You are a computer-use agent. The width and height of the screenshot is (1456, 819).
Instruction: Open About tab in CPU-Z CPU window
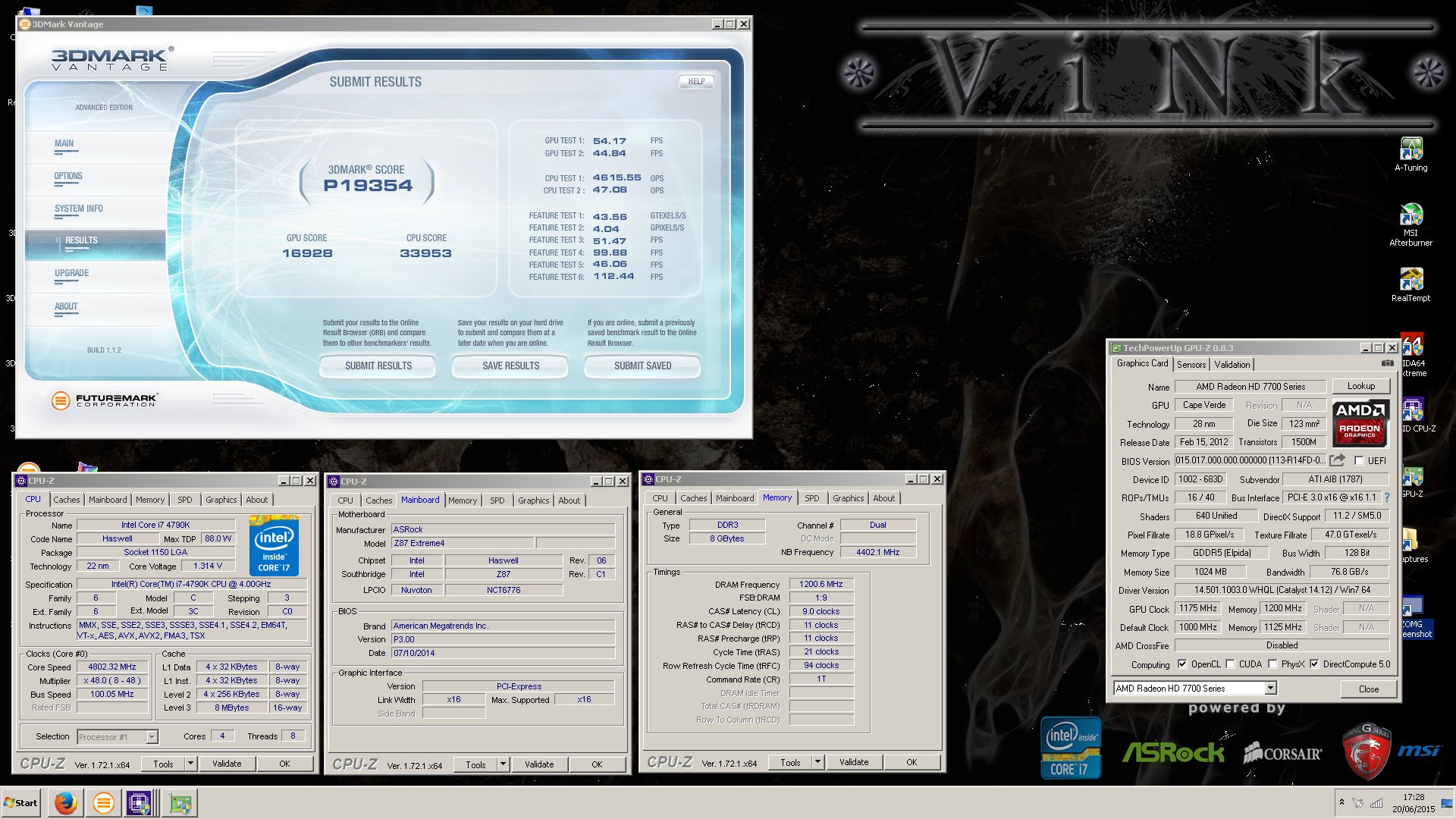pos(256,500)
